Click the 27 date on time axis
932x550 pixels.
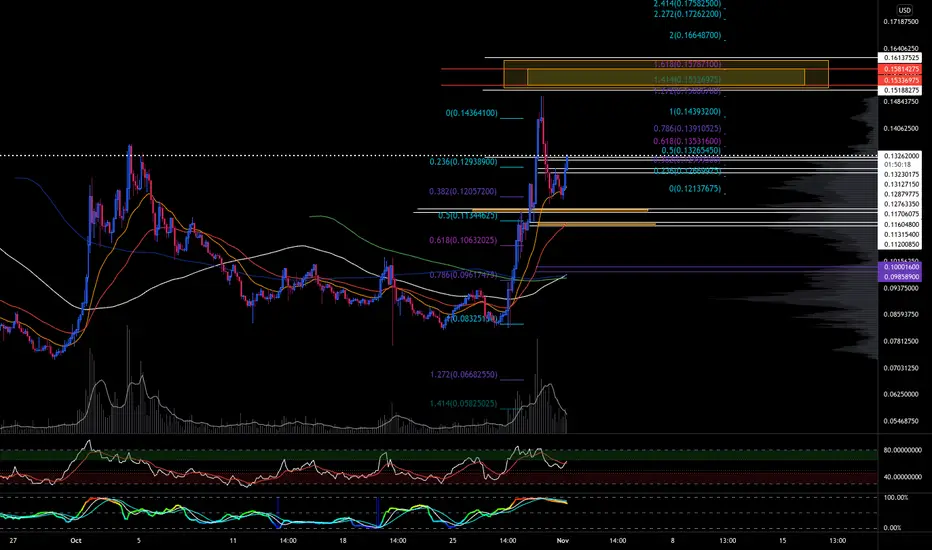13,540
